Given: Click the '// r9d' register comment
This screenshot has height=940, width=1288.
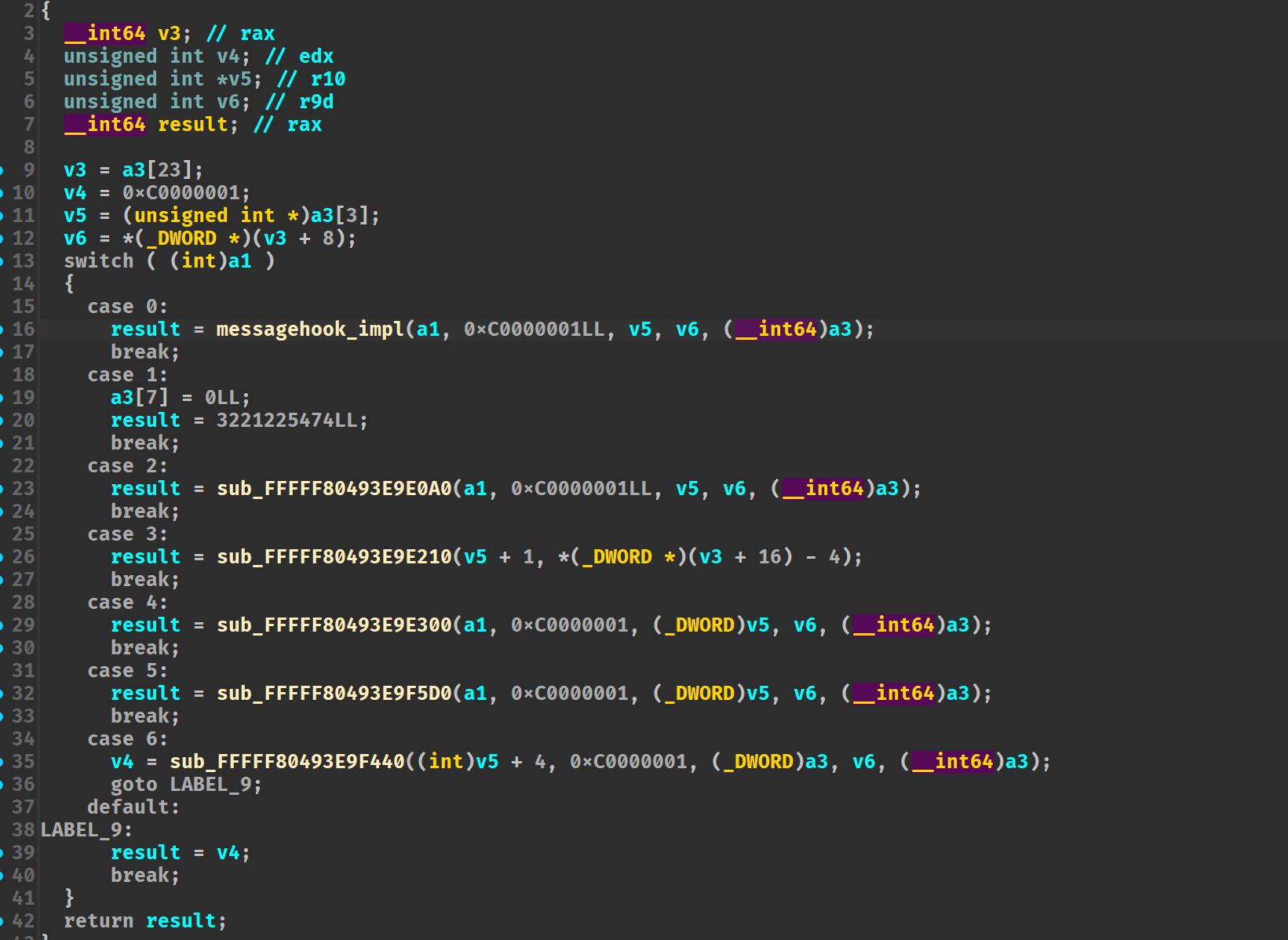Looking at the screenshot, I should (x=299, y=101).
